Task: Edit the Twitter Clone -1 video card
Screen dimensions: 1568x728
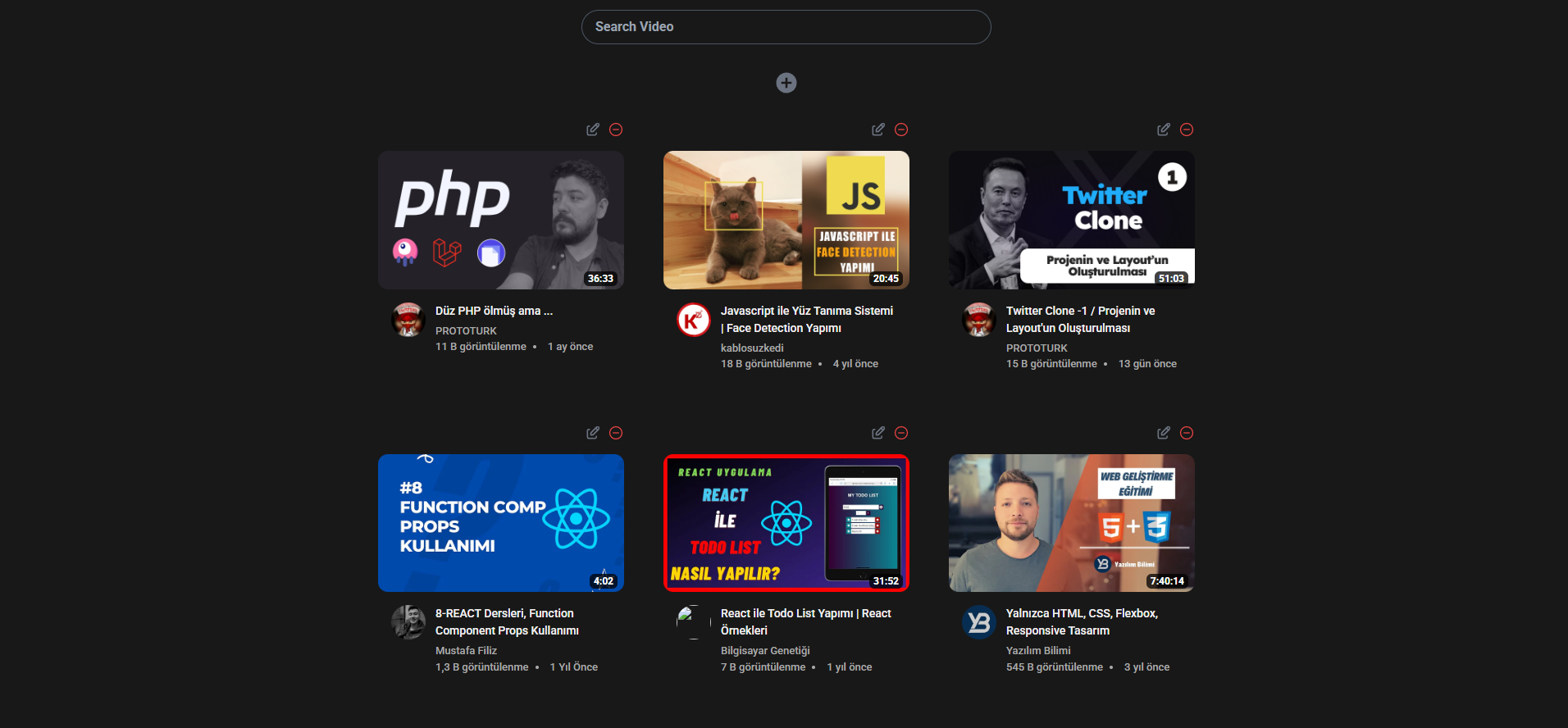Action: (x=1164, y=130)
